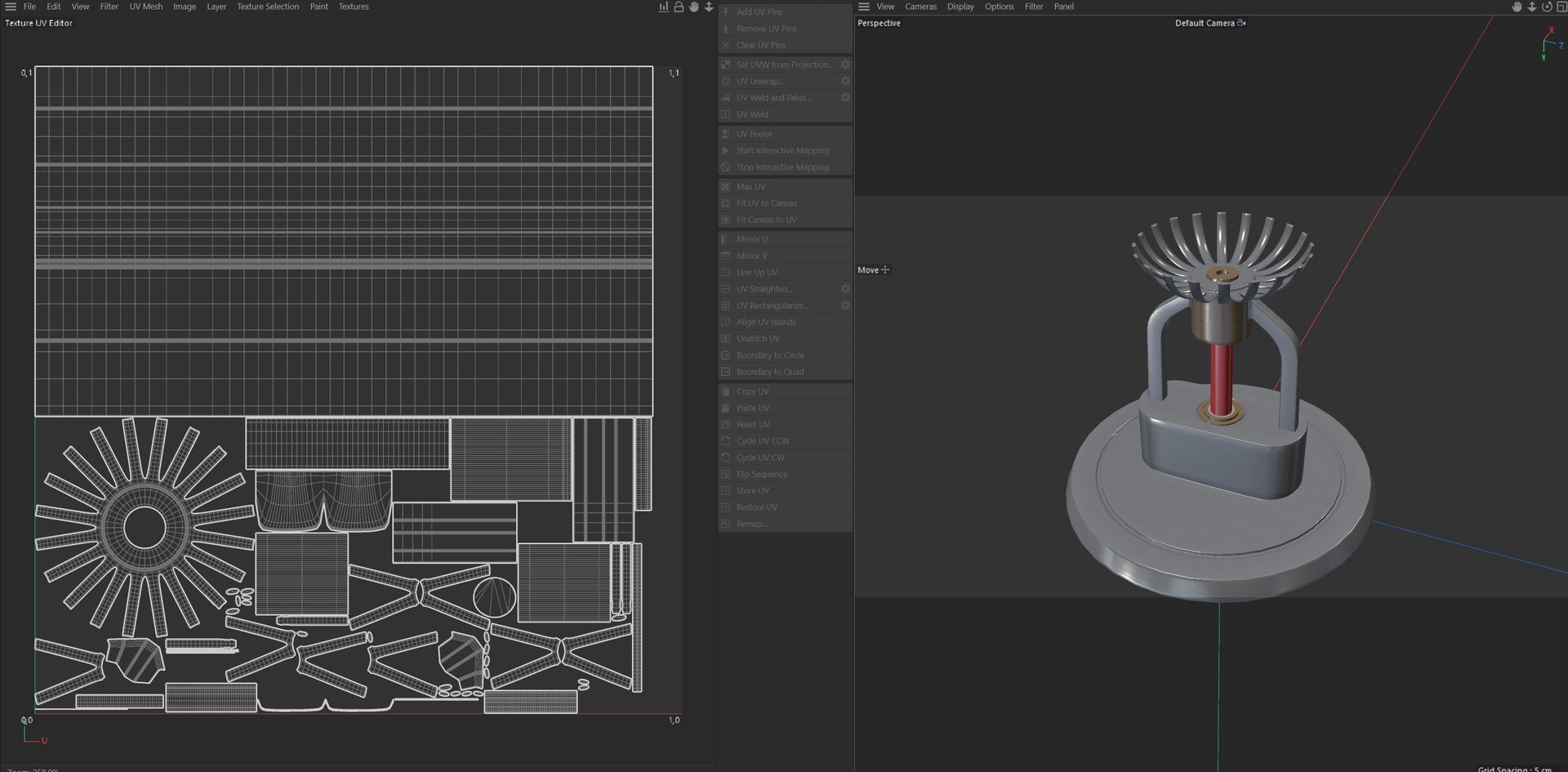
Task: Click the zoom arrow icon in UV editor
Action: [x=708, y=7]
